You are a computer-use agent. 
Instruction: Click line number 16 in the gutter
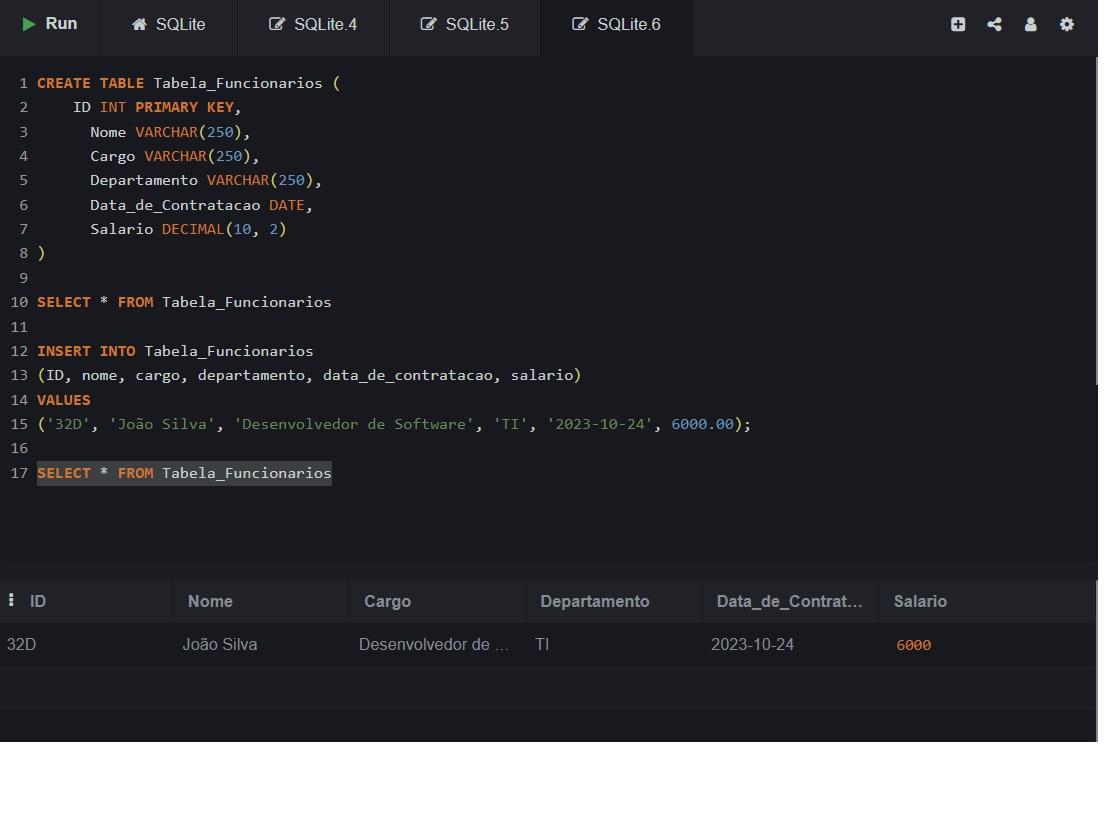19,448
